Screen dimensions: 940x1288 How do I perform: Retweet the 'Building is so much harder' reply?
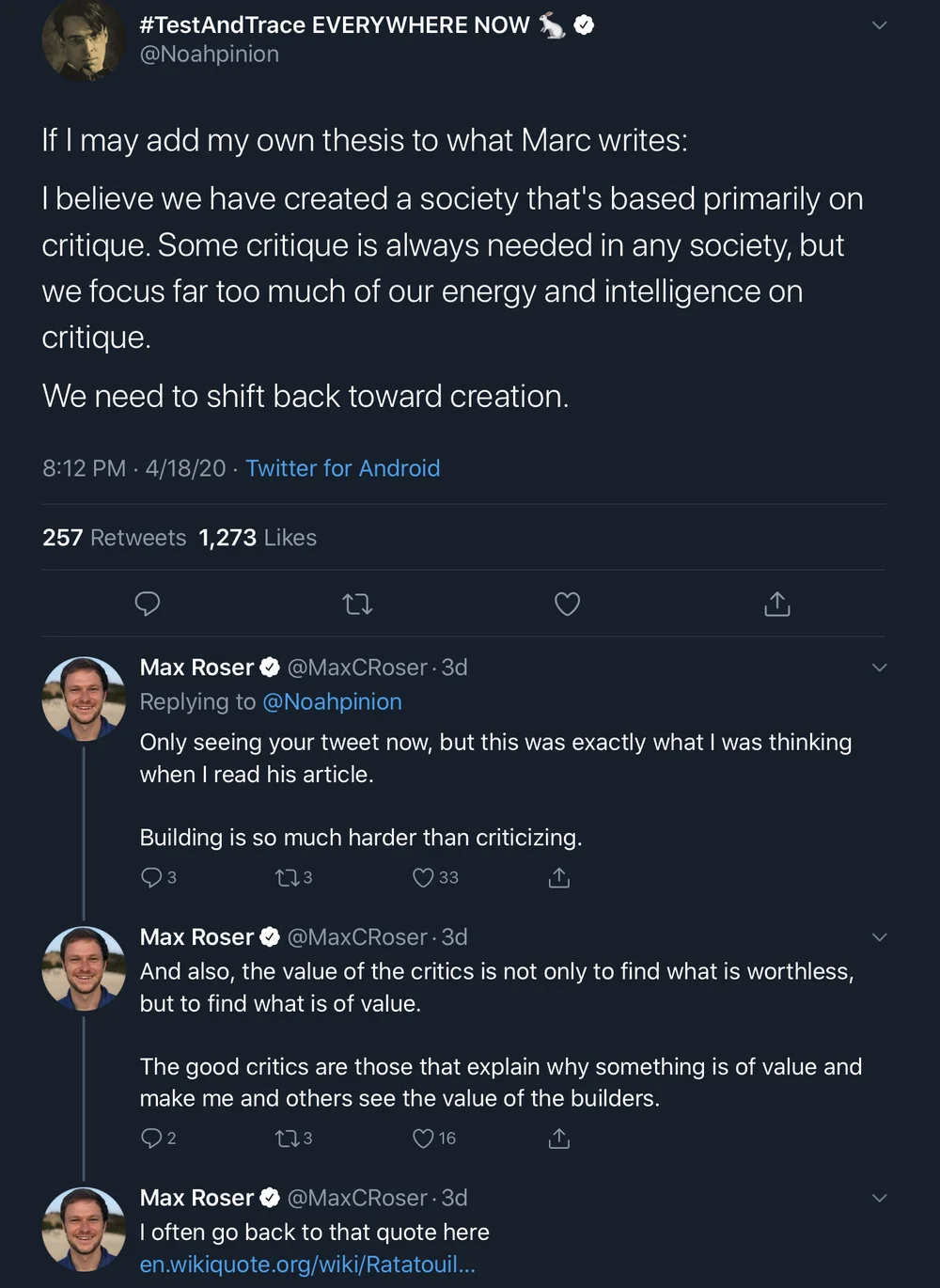point(287,877)
